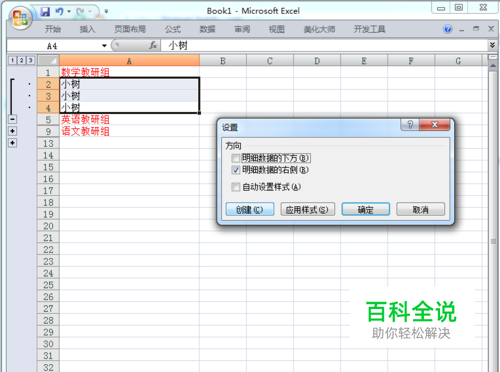The height and width of the screenshot is (372, 500).
Task: Show outline level 1
Action: (12, 60)
